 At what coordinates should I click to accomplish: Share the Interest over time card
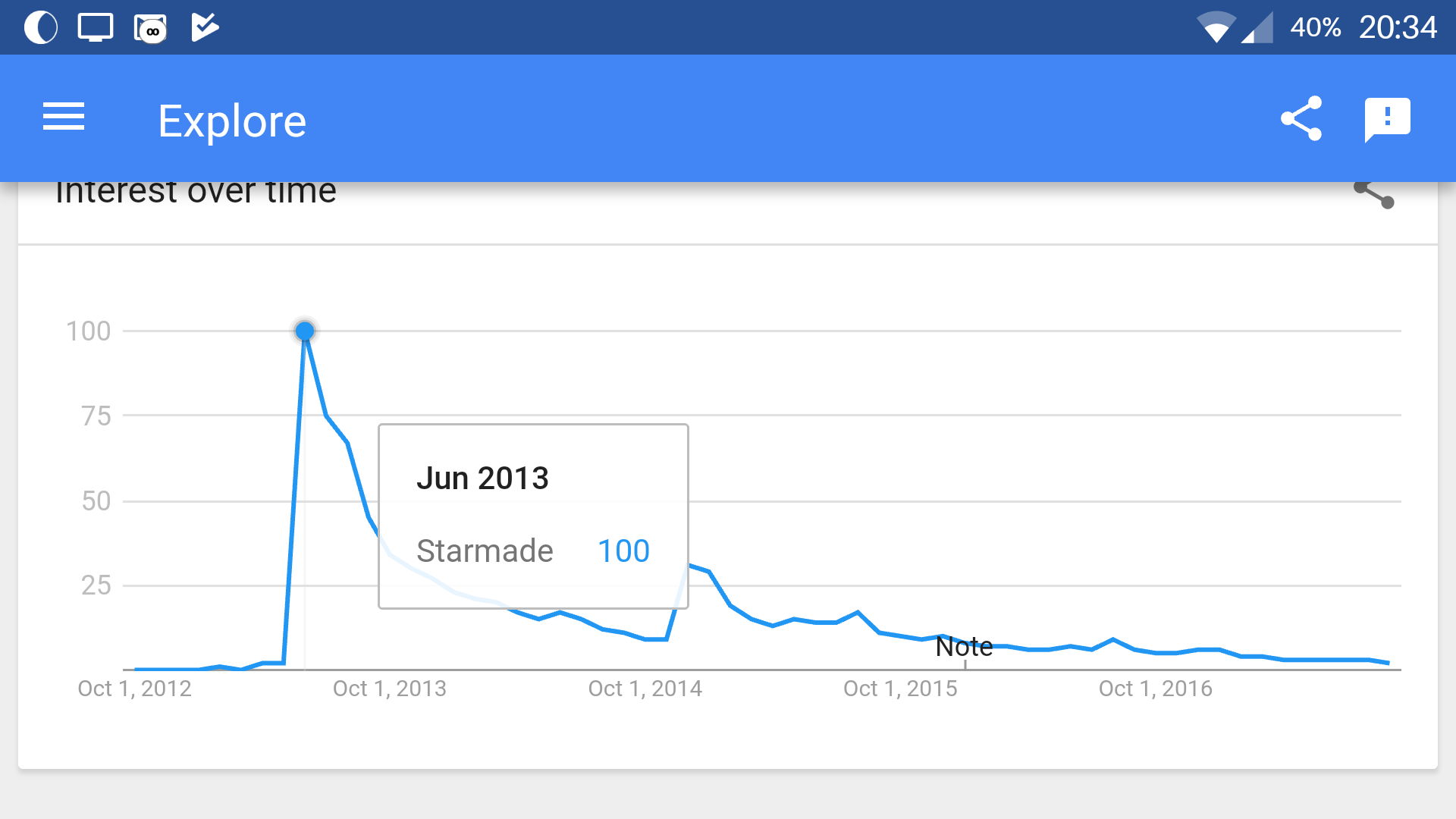tap(1374, 194)
